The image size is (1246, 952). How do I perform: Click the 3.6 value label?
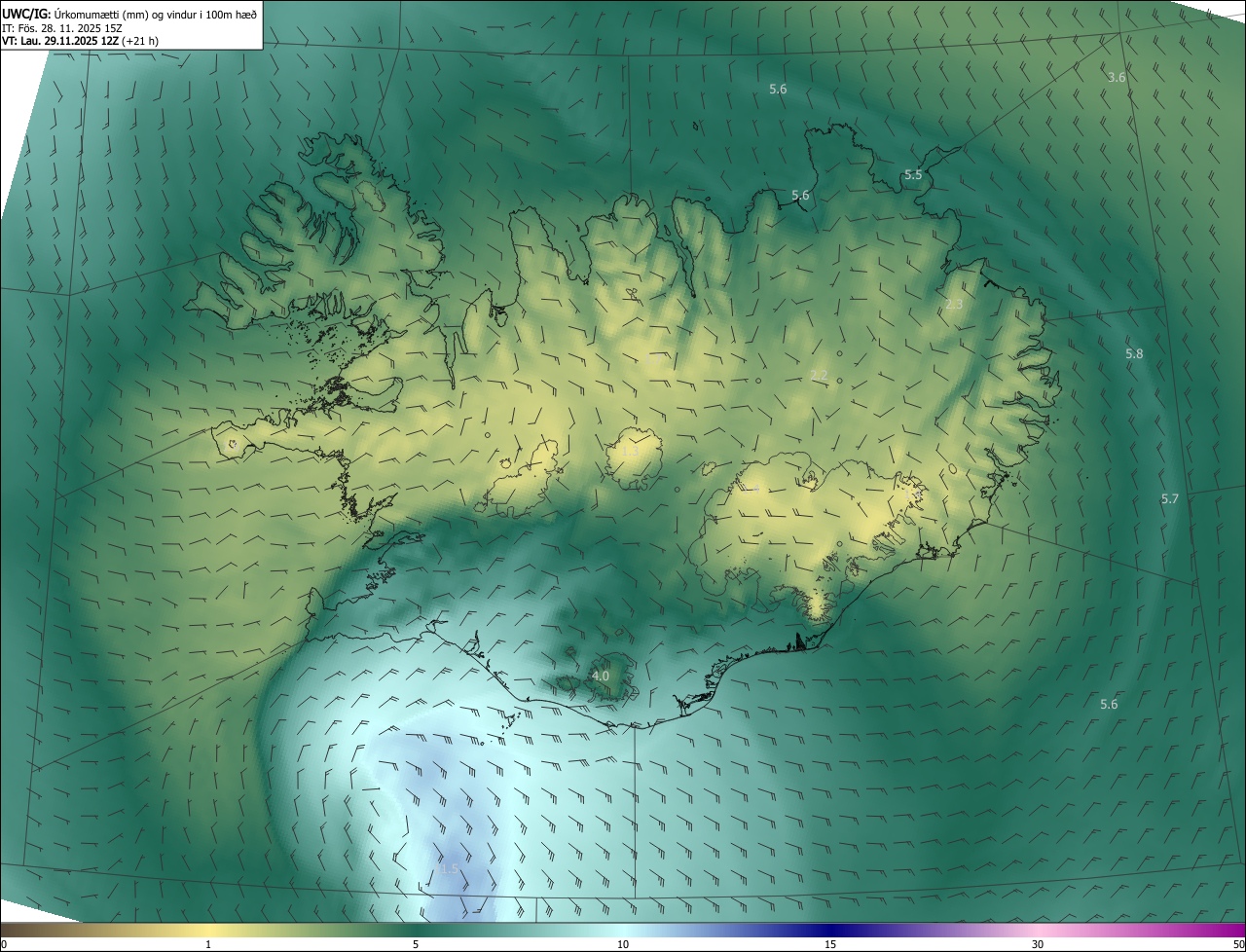point(1117,77)
